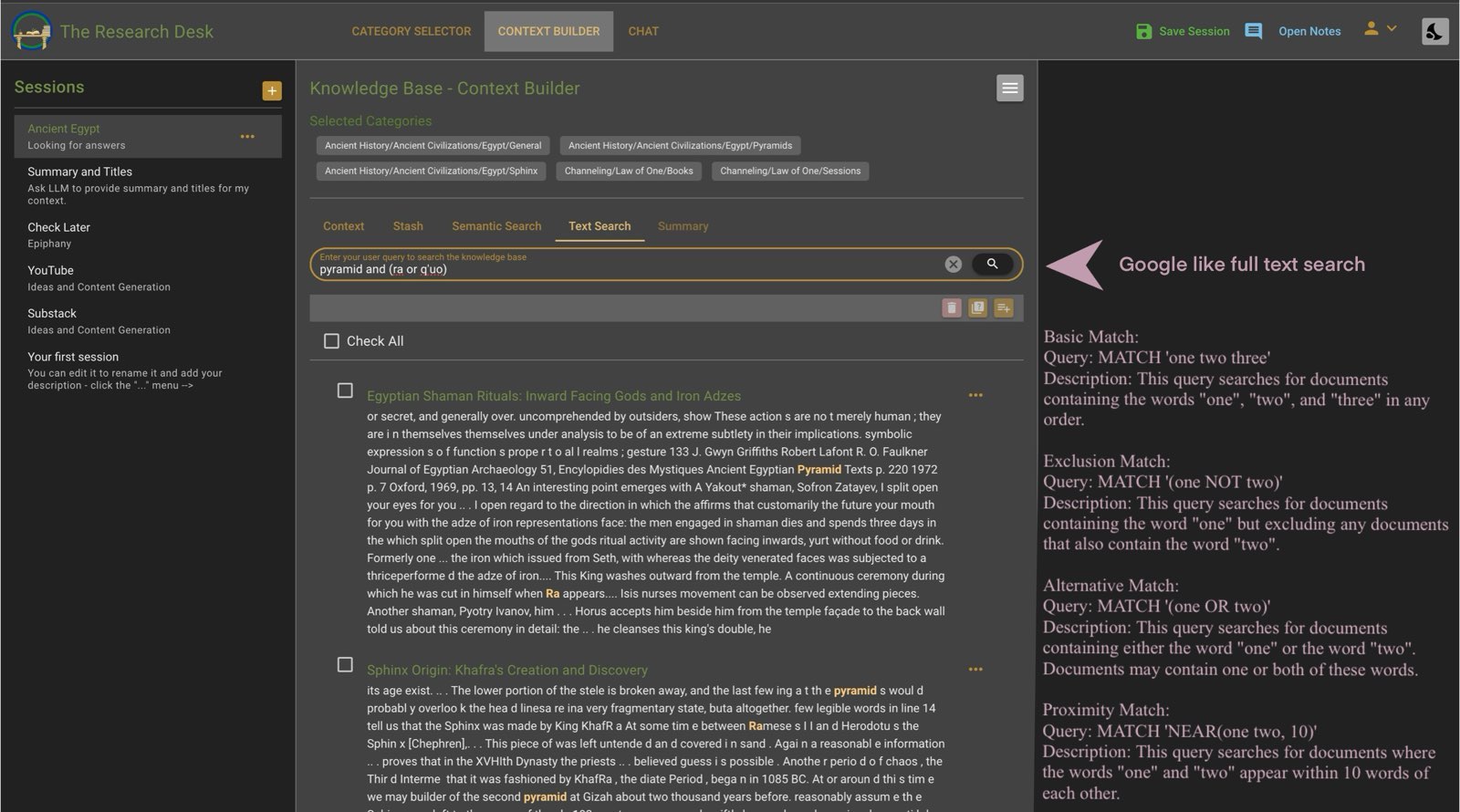
Task: Open the Semantic Search sub-tab
Action: coord(496,225)
